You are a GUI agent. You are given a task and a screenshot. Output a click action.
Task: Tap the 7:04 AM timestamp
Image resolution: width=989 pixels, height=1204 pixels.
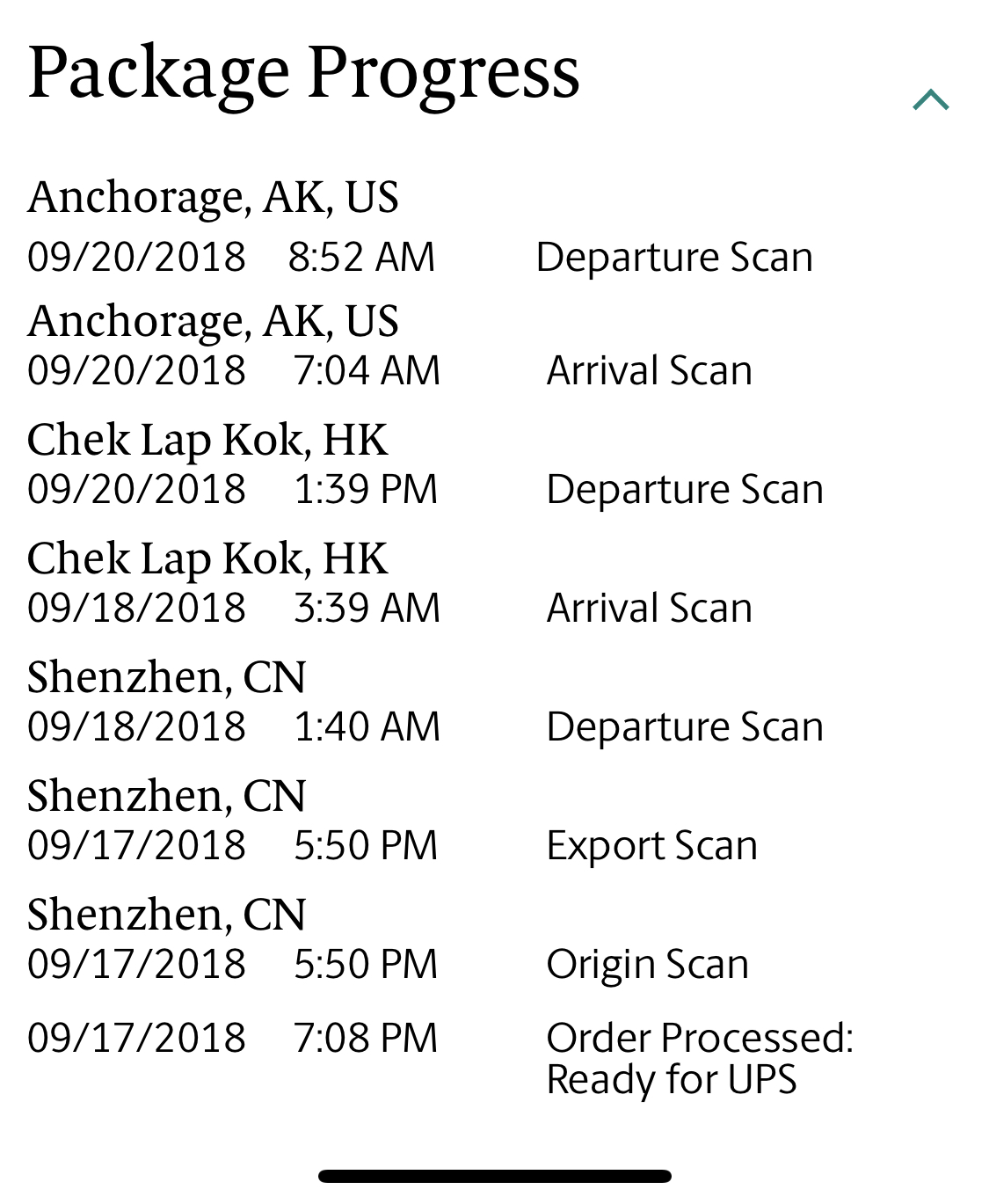coord(367,371)
